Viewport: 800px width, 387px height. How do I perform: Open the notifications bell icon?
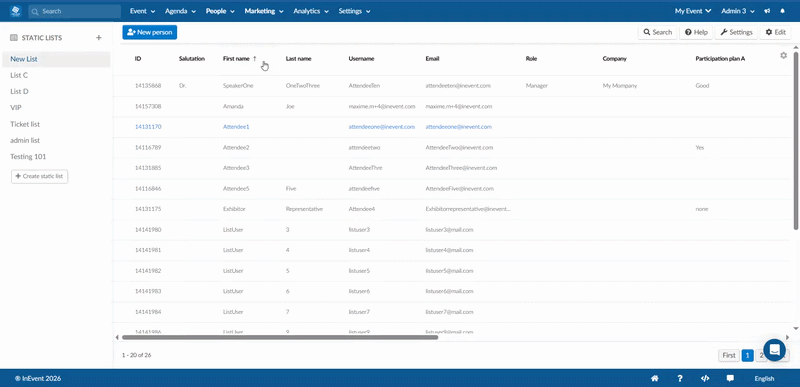pyautogui.click(x=782, y=11)
